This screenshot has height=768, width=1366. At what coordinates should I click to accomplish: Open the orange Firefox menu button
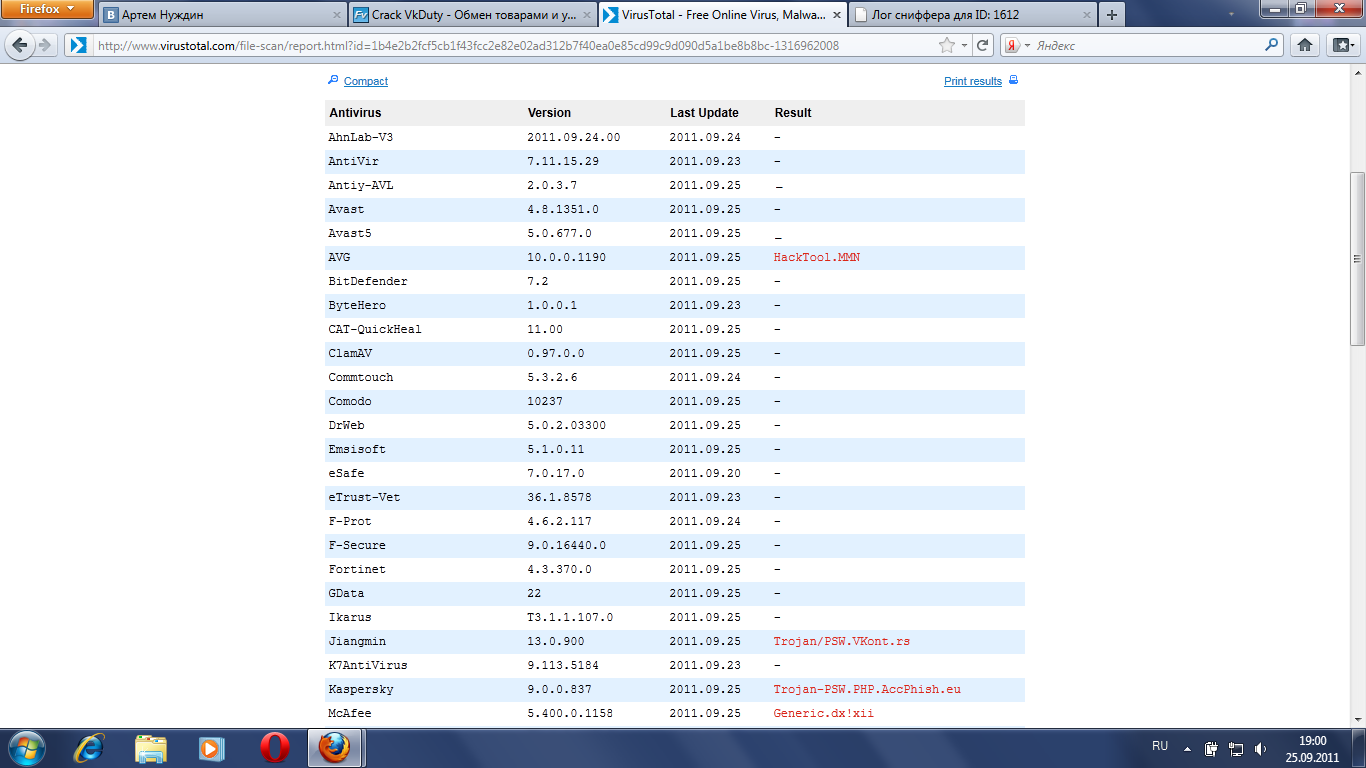click(47, 9)
